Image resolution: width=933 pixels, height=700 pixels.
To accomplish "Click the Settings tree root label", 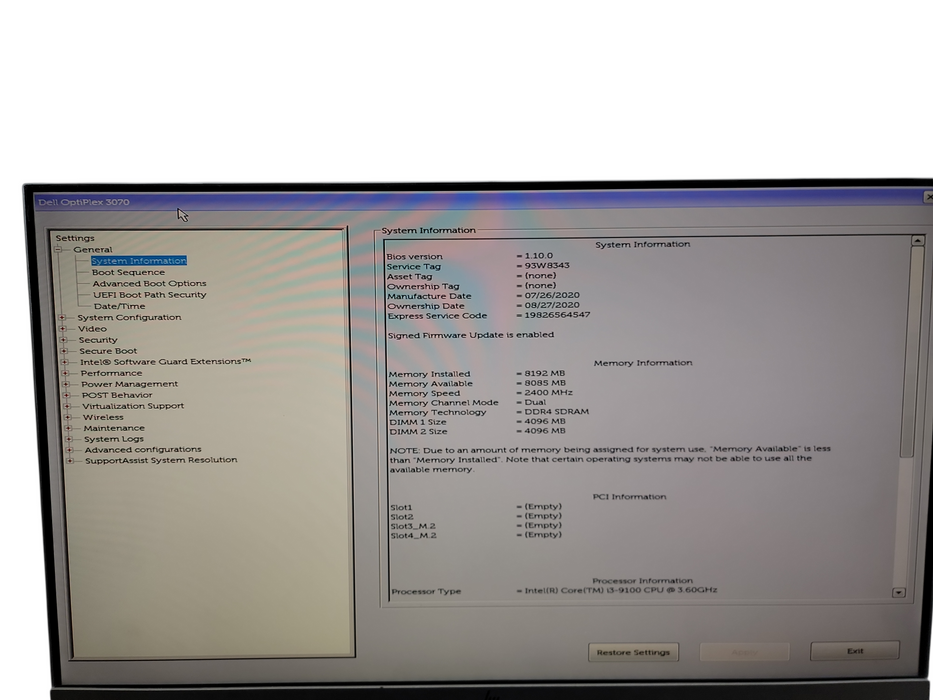I will click(75, 238).
